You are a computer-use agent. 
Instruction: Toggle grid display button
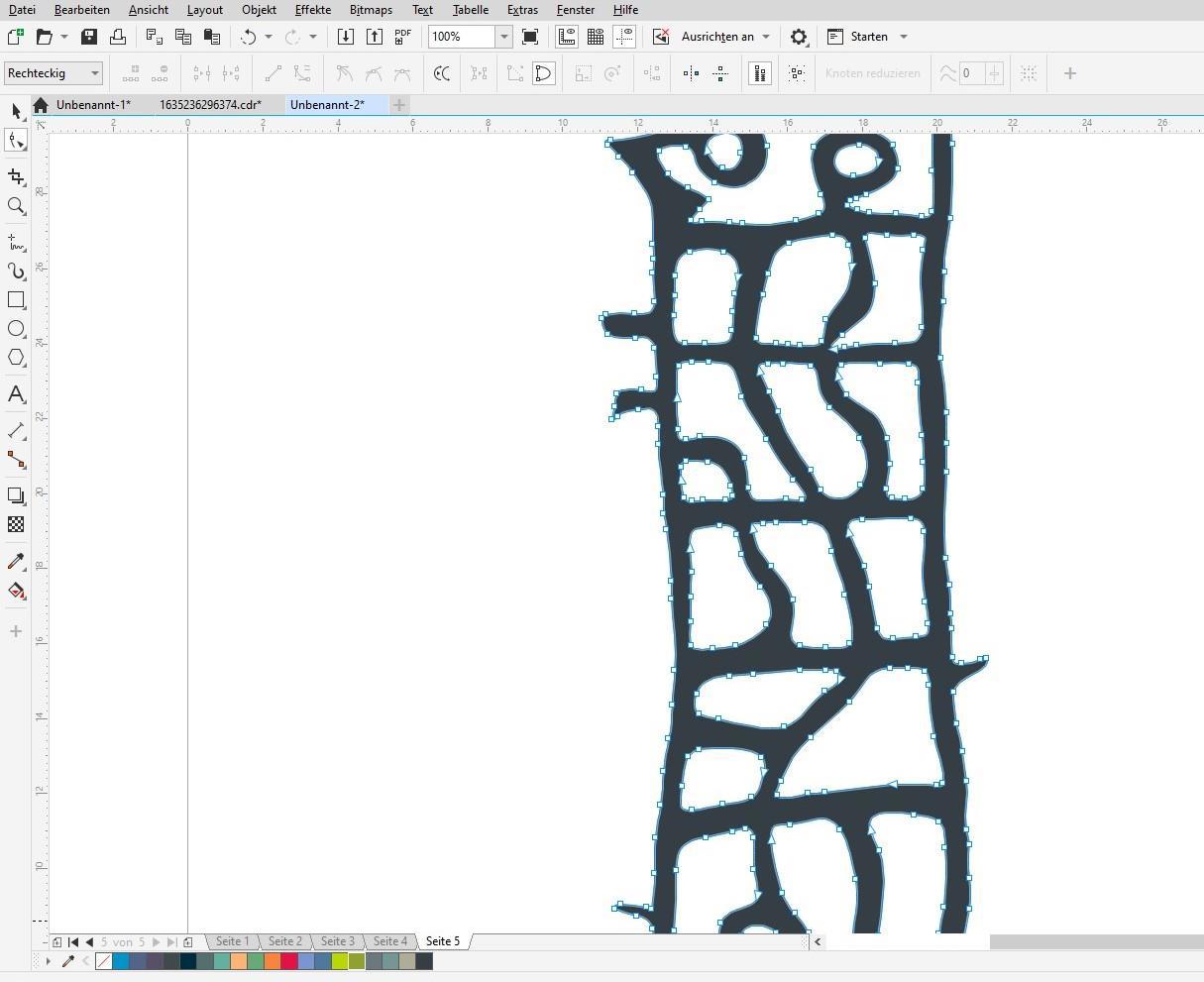click(x=596, y=37)
